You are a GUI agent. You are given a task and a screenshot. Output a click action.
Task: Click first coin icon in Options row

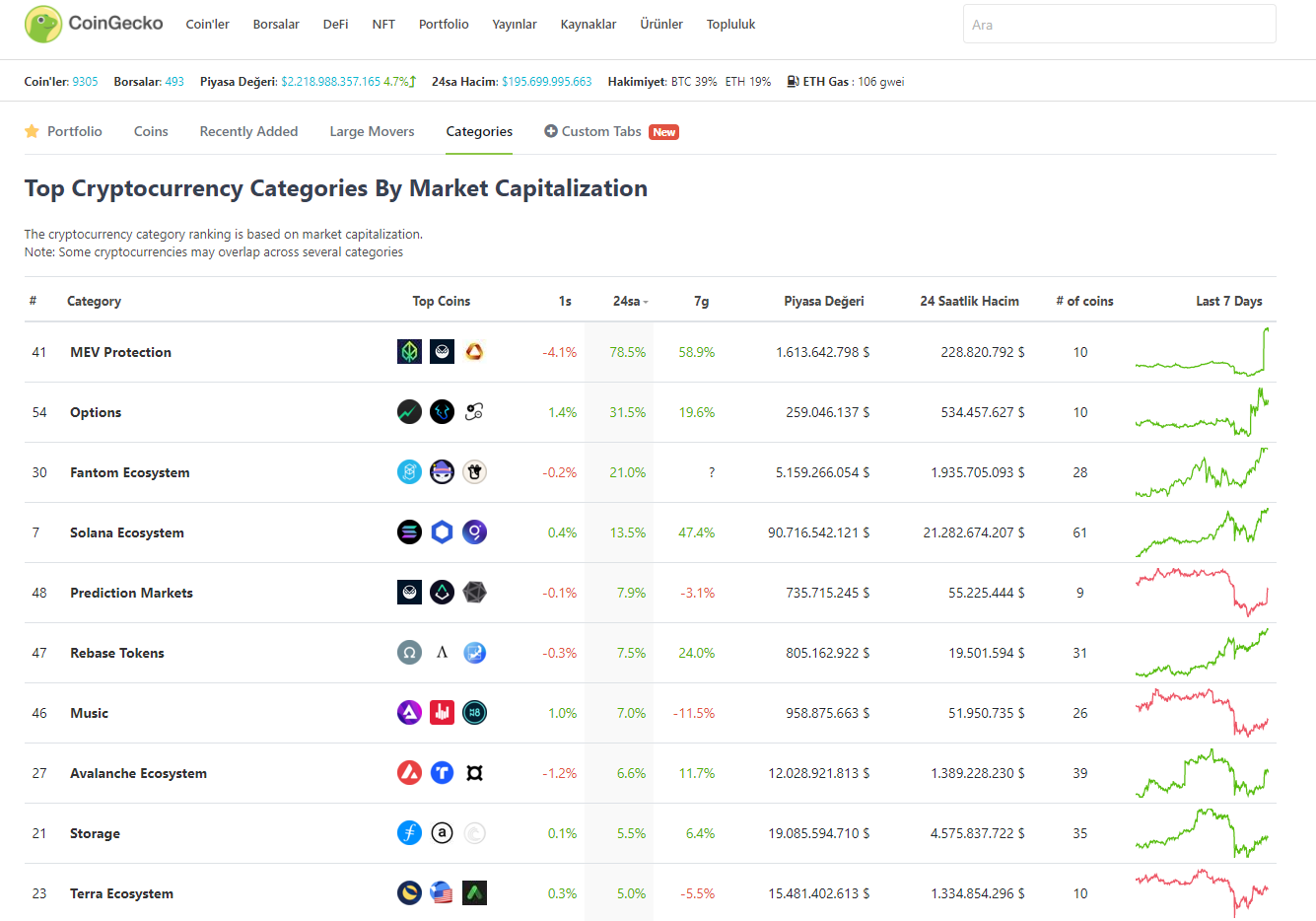click(409, 412)
